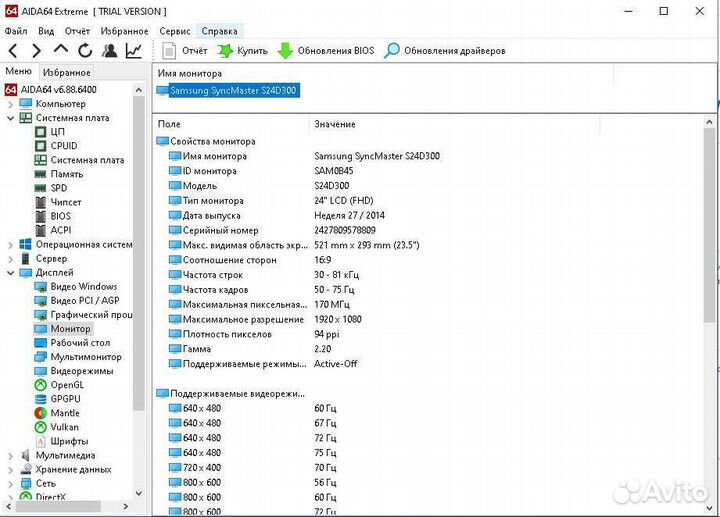The height and width of the screenshot is (517, 720).
Task: Open the Сервис menu
Action: [x=175, y=31]
